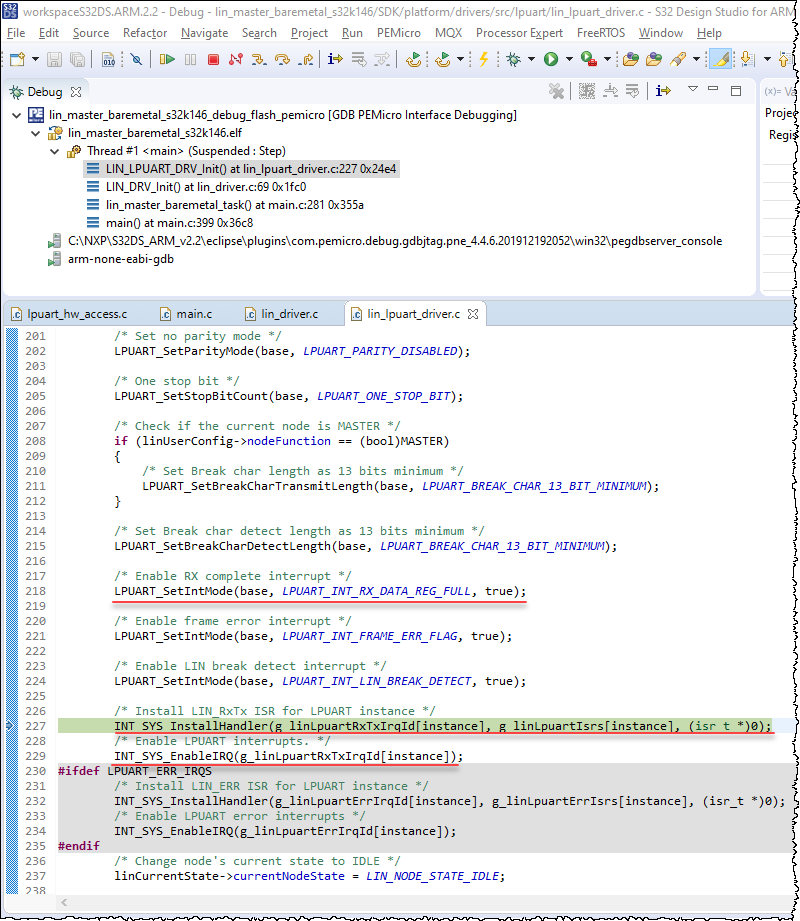The width and height of the screenshot is (800, 921).
Task: Click the Suspend (pause) debug icon
Action: [x=189, y=61]
